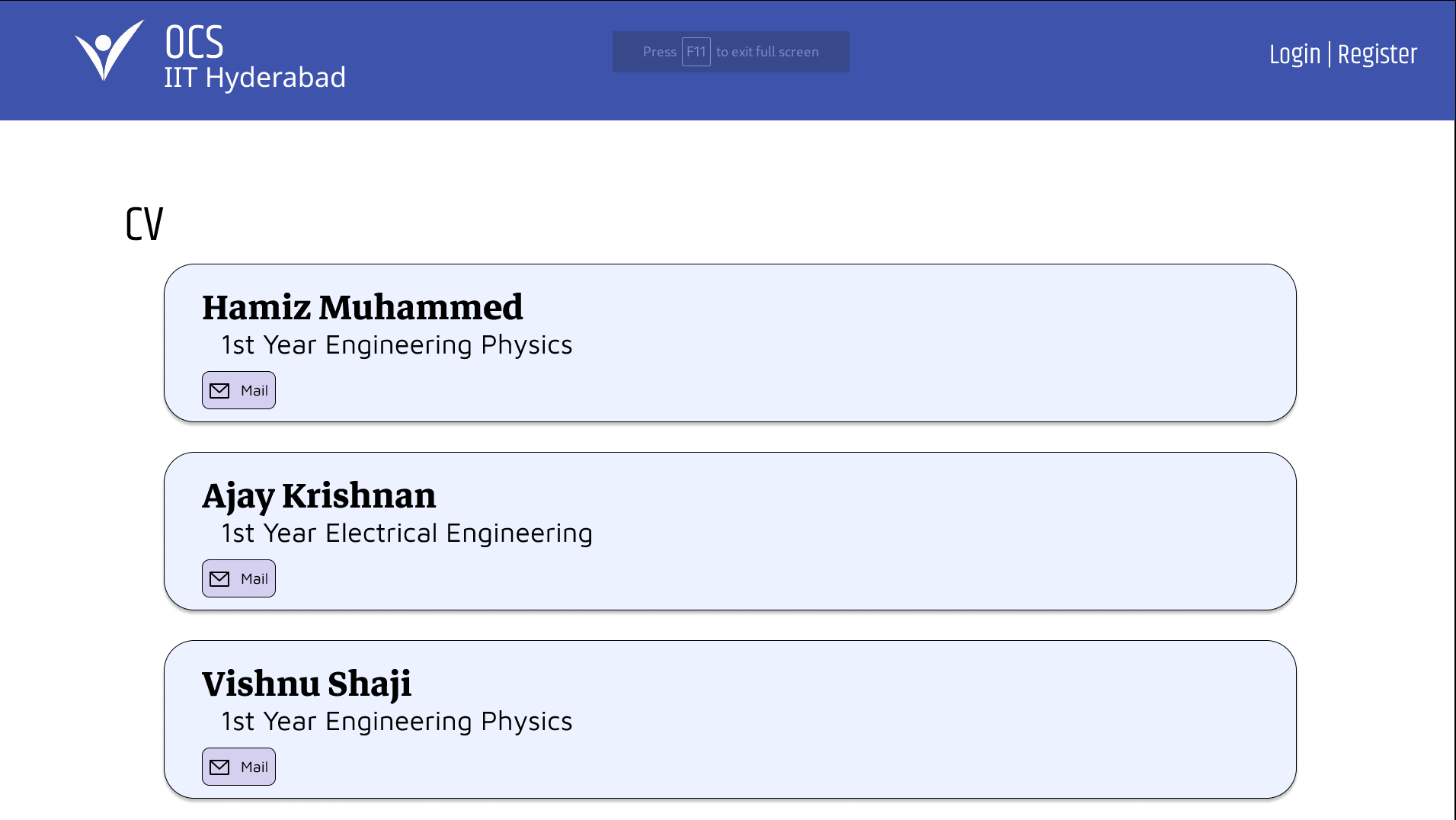Screen dimensions: 1456x820
Task: Click Vishnu's 1st Year Engineering Physics text
Action: (x=396, y=722)
